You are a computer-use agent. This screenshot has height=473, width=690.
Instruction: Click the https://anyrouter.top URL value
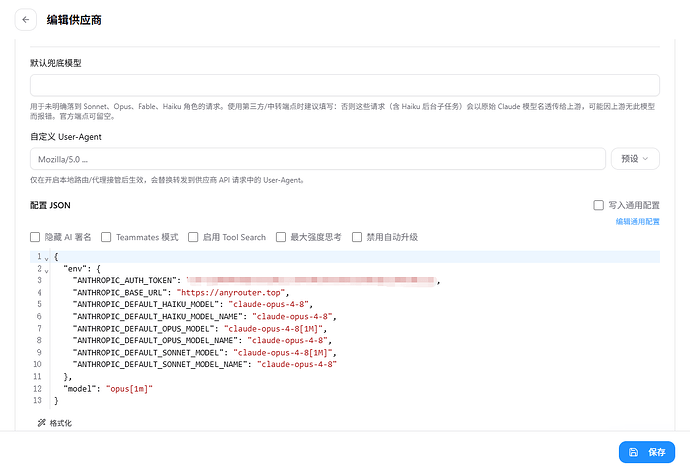click(231, 293)
